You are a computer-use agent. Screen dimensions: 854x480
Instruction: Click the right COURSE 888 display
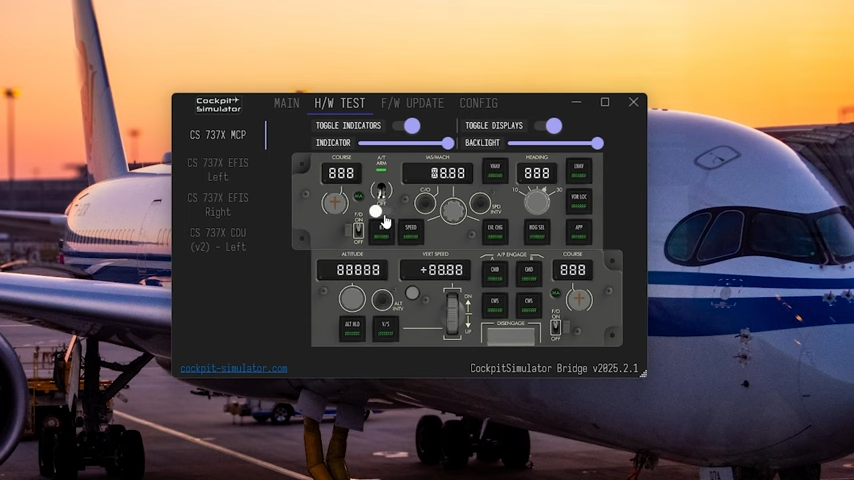[572, 270]
